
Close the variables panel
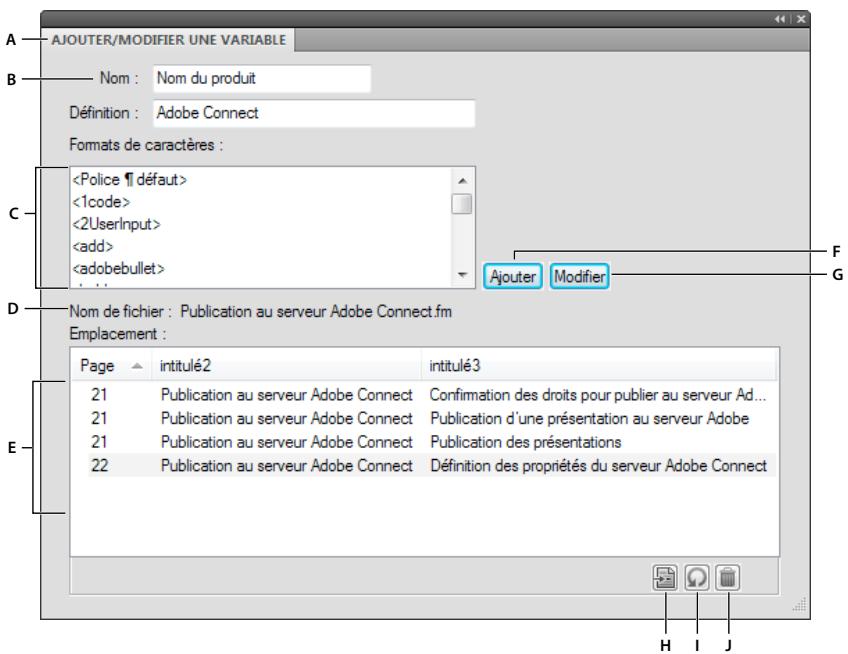(801, 19)
